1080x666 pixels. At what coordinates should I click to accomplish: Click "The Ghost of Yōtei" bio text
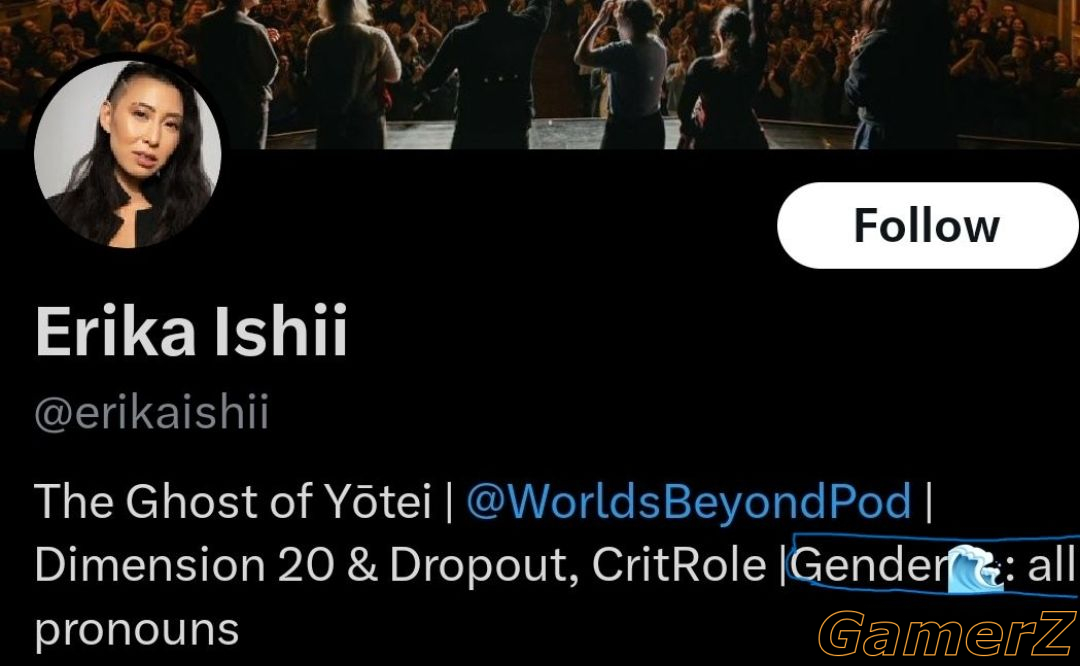tap(233, 501)
